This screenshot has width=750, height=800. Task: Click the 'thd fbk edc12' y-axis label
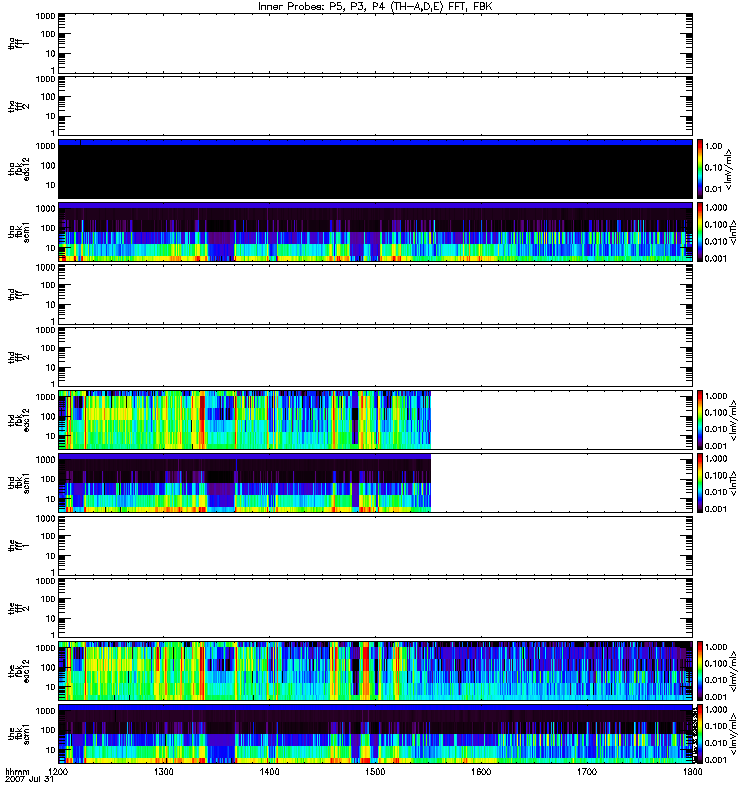18,420
